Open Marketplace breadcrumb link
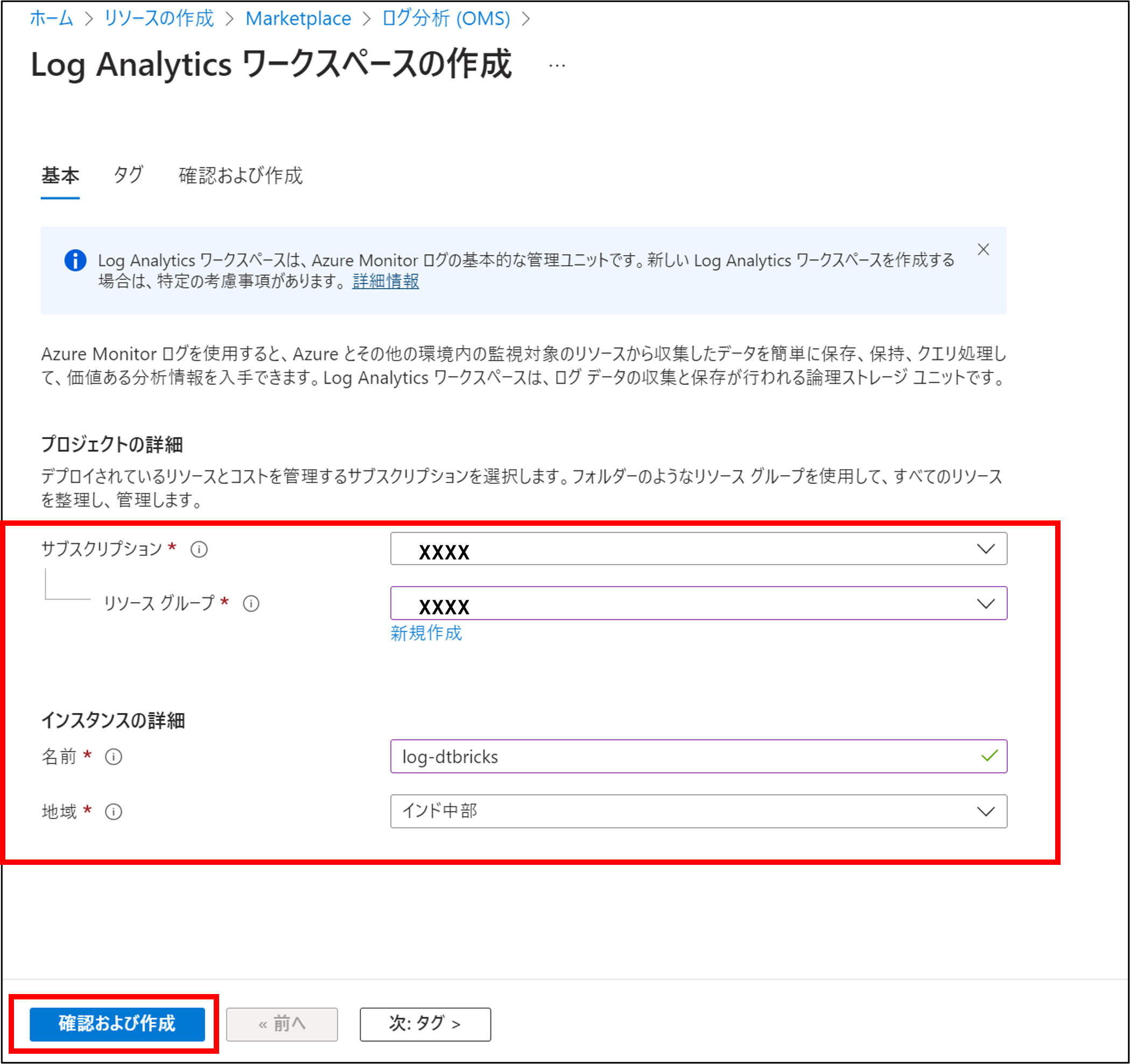The image size is (1130, 1064). point(298,19)
